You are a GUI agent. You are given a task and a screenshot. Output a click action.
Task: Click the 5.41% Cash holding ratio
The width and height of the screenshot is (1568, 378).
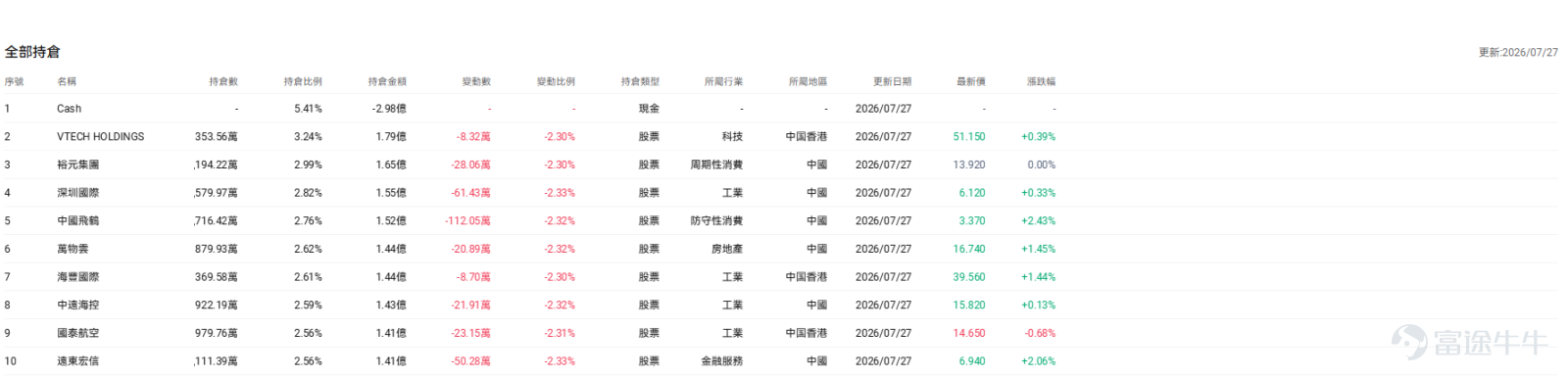tap(308, 109)
